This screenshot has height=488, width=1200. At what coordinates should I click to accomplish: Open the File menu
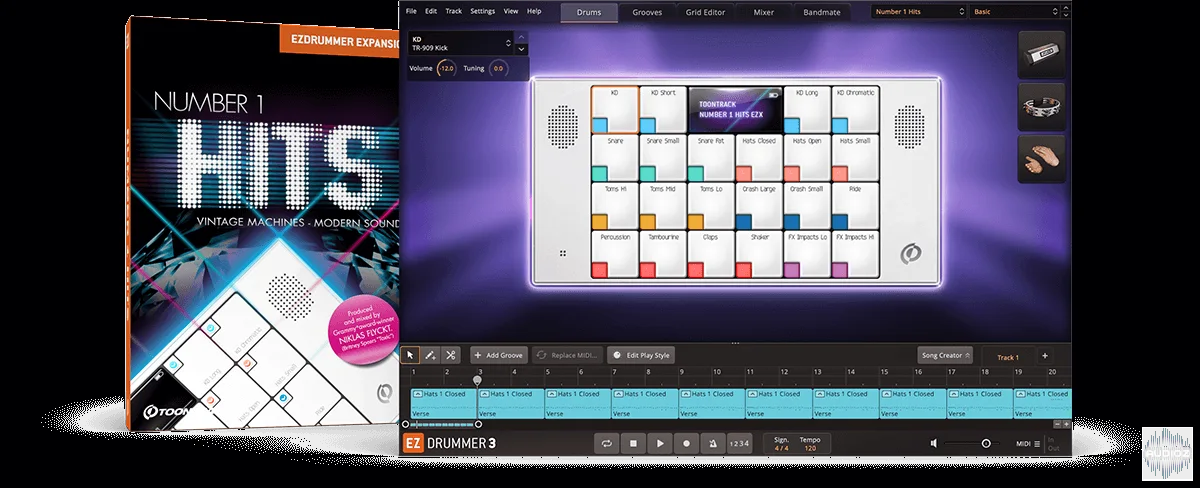(410, 11)
